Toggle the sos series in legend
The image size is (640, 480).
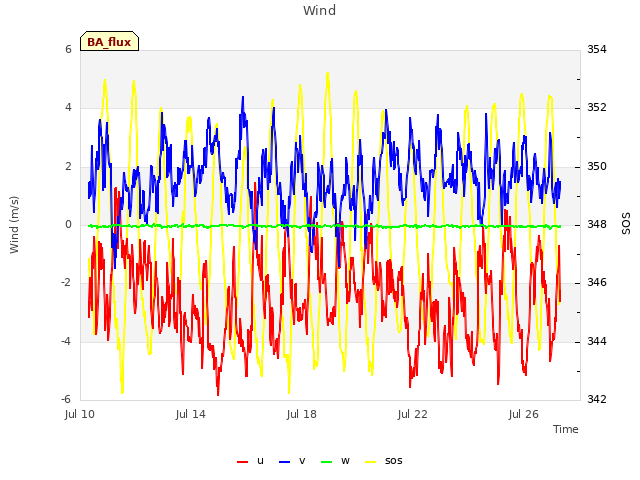coord(383,461)
